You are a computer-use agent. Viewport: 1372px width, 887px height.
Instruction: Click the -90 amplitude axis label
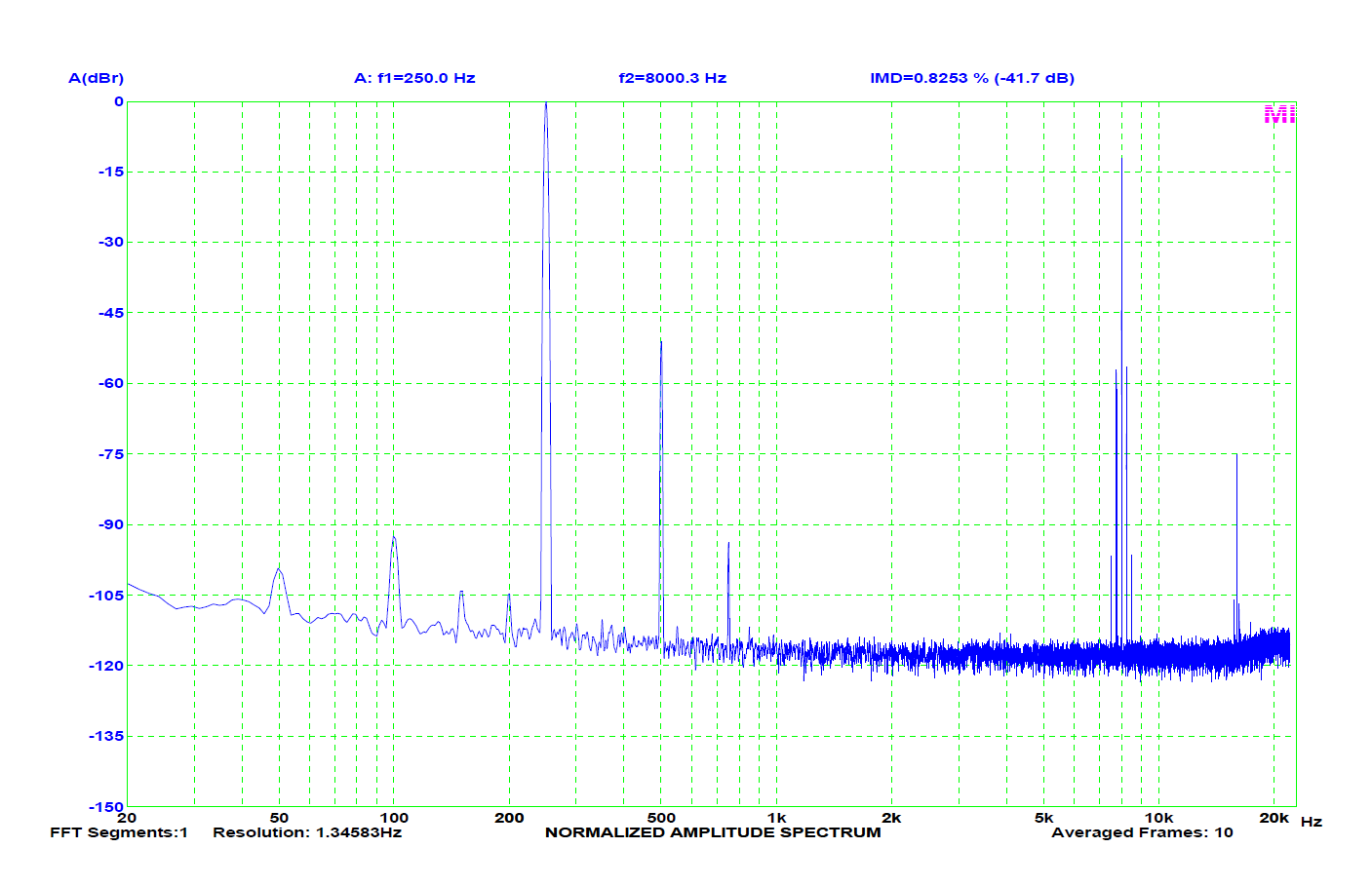pyautogui.click(x=111, y=524)
